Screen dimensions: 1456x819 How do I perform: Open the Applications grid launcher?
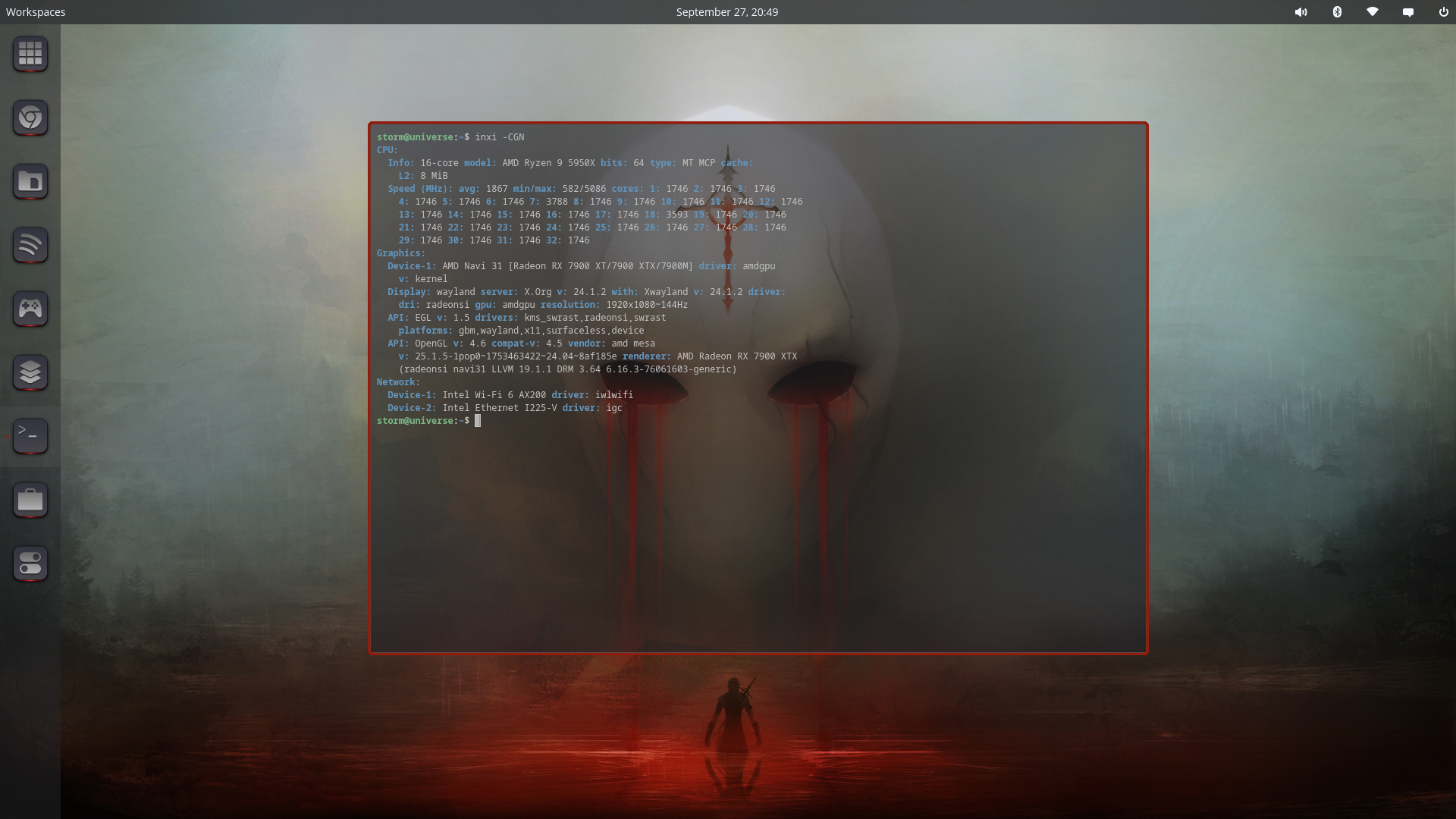[x=30, y=54]
